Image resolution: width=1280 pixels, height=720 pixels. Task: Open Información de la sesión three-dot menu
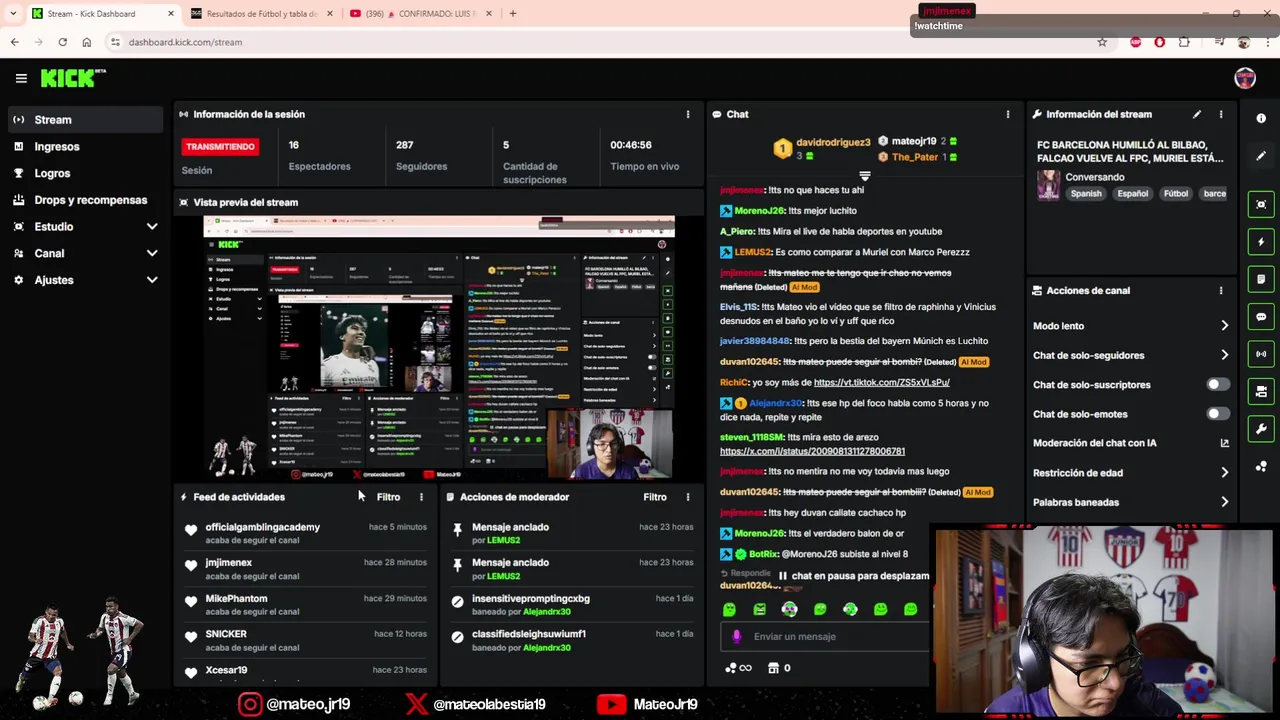[x=688, y=114]
